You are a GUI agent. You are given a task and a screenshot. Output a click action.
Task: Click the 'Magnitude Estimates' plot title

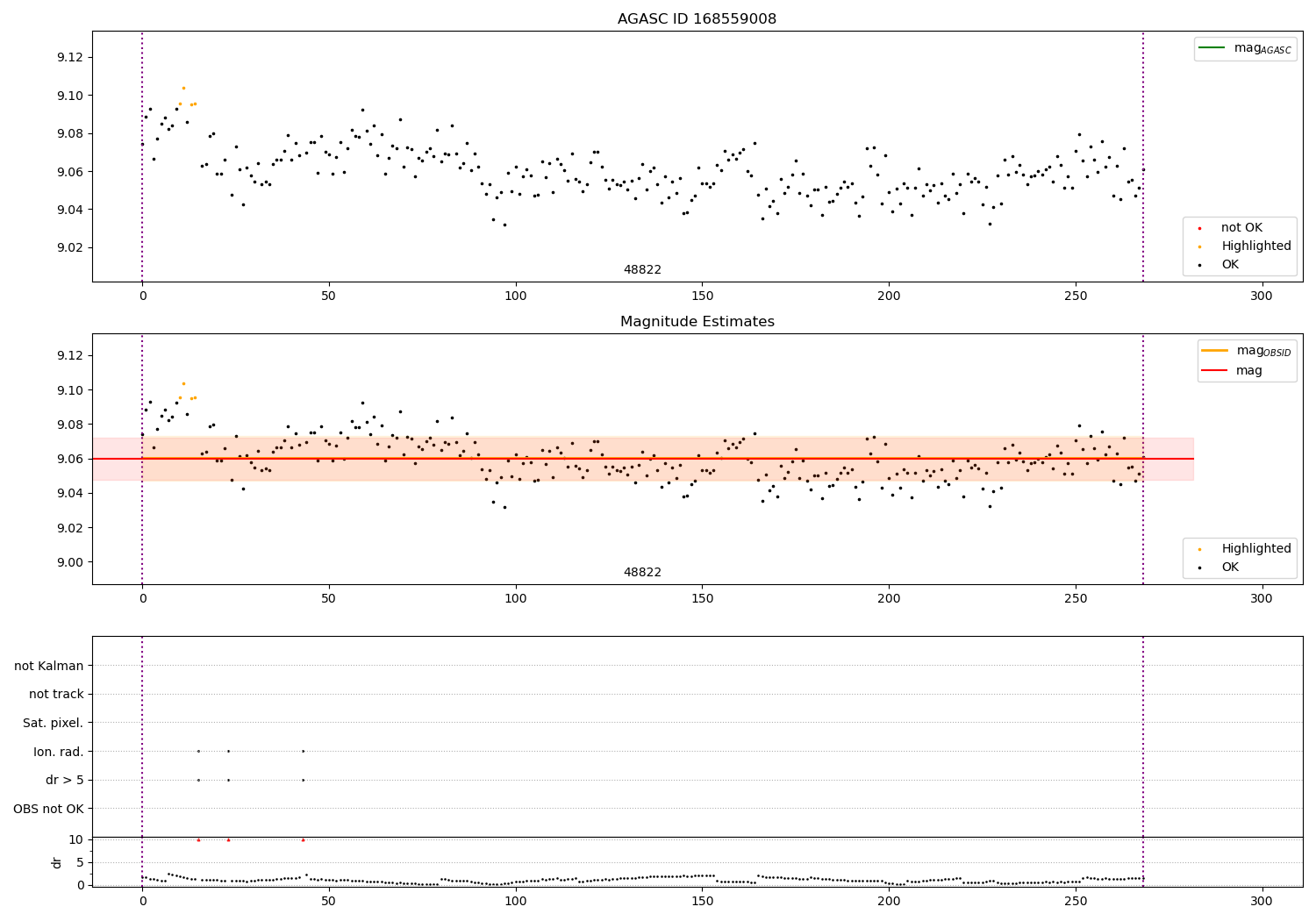tap(697, 322)
